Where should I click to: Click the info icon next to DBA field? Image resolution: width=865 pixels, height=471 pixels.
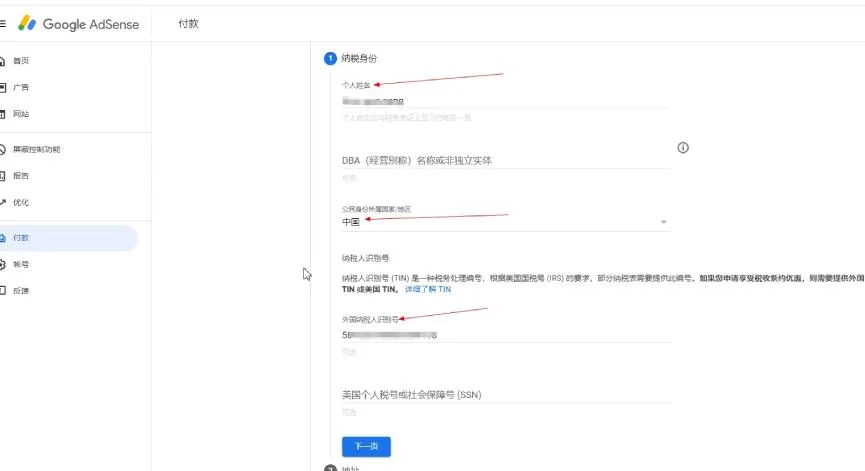point(683,147)
